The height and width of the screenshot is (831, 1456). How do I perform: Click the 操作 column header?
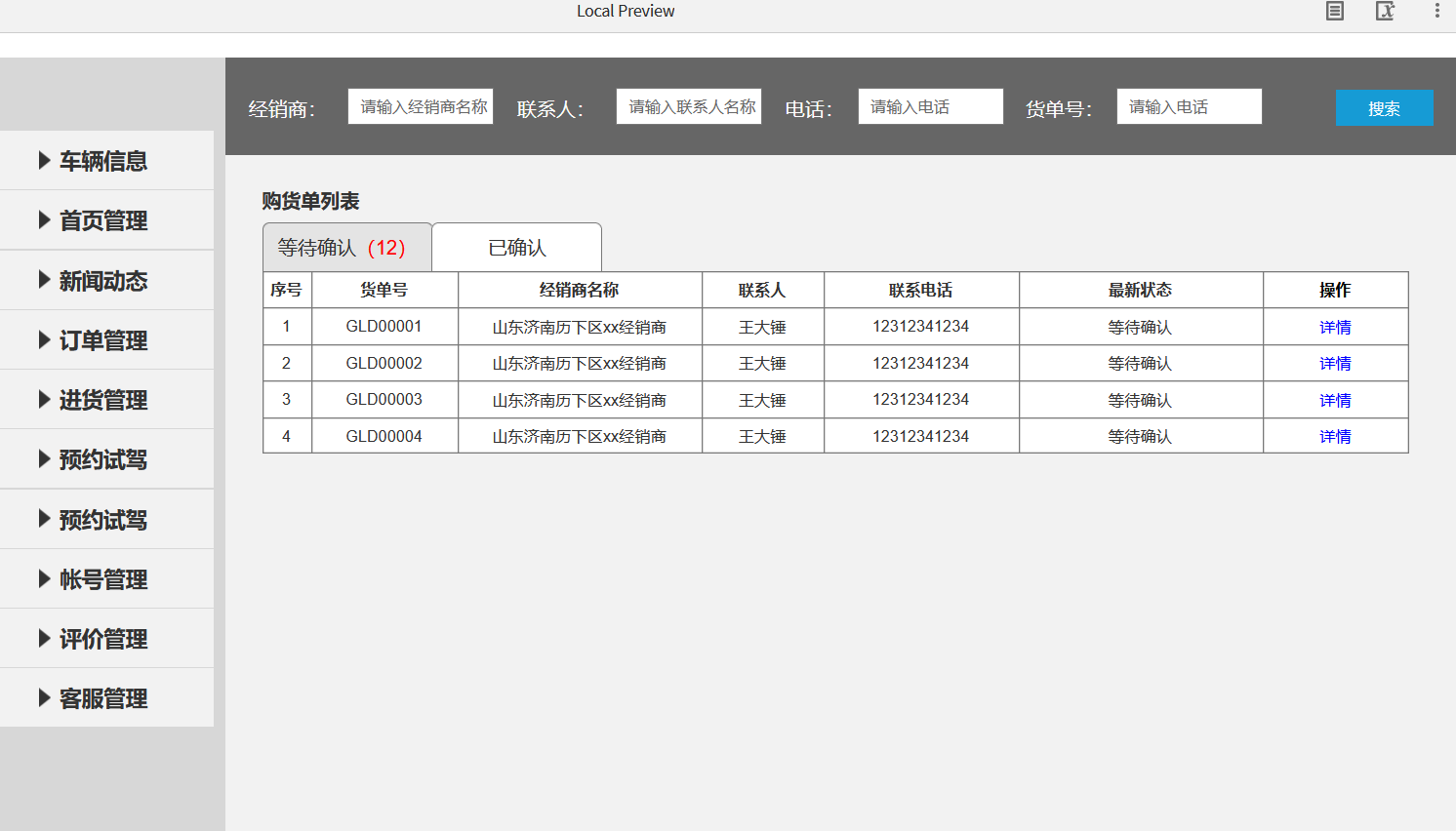coord(1335,290)
